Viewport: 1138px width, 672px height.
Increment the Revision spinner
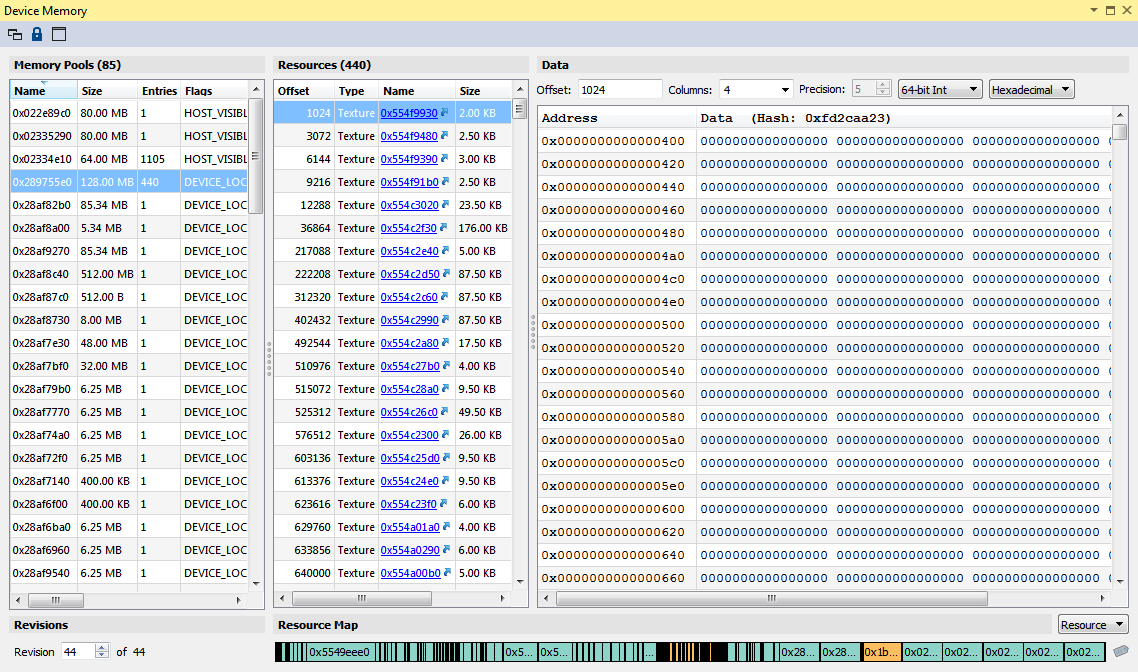(102, 644)
